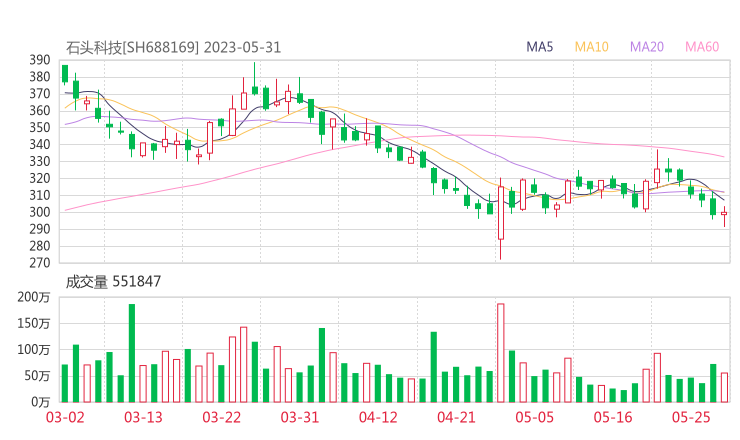Screen dimensions: 740x440
Task: Click the 03-31 date axis label
Action: coord(300,417)
